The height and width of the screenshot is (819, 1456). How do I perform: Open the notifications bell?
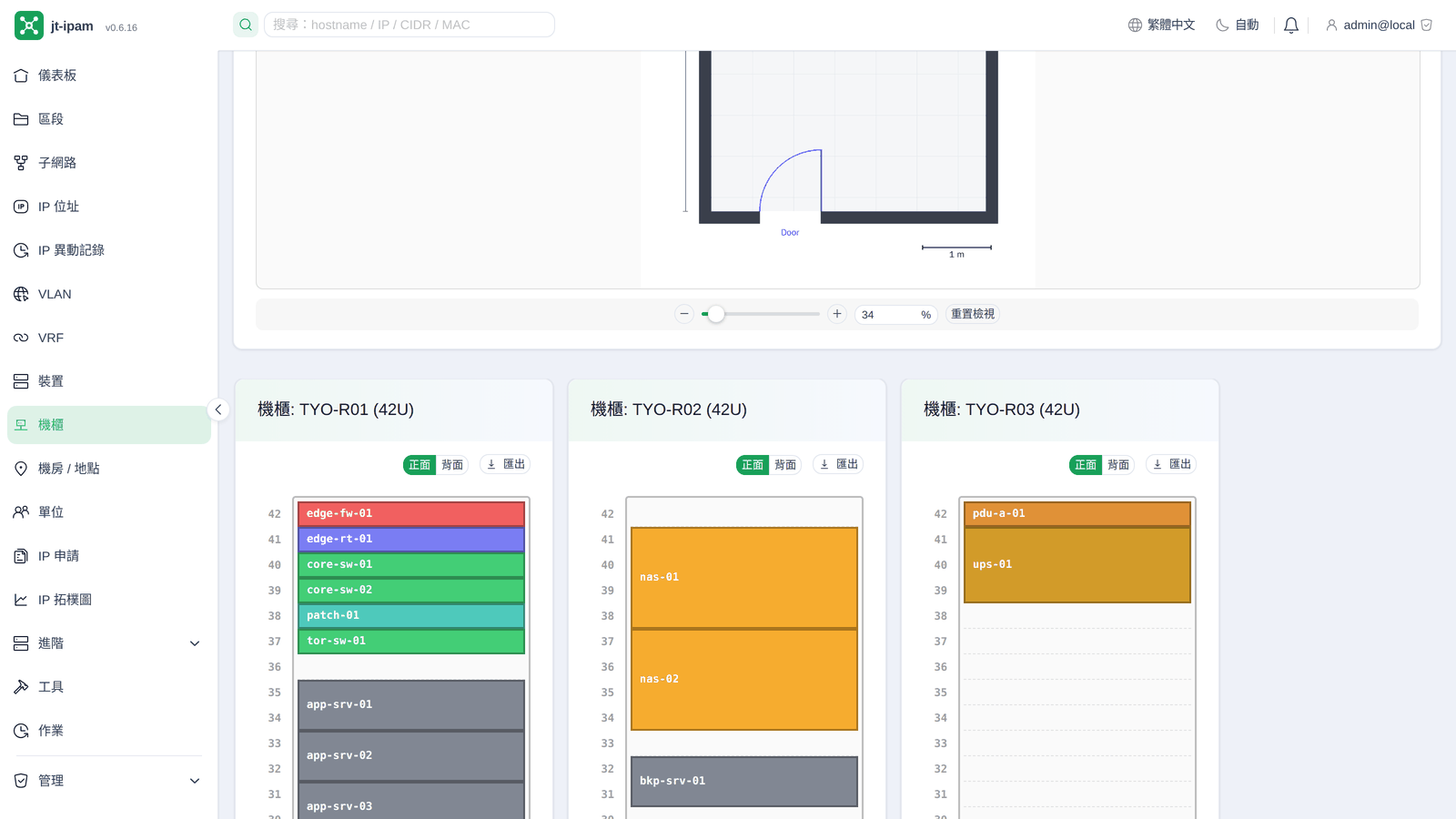click(1291, 25)
